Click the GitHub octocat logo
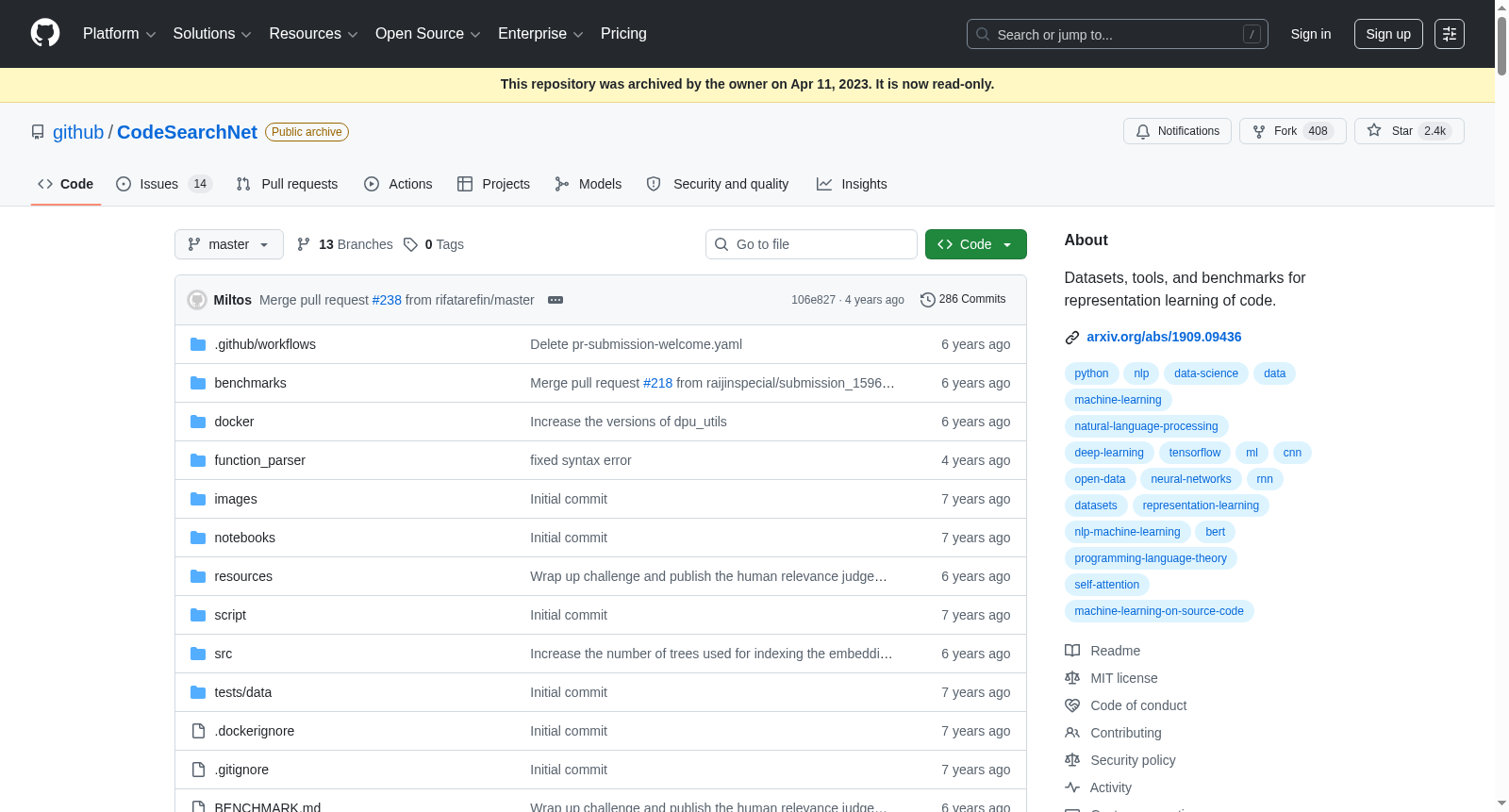 click(45, 33)
